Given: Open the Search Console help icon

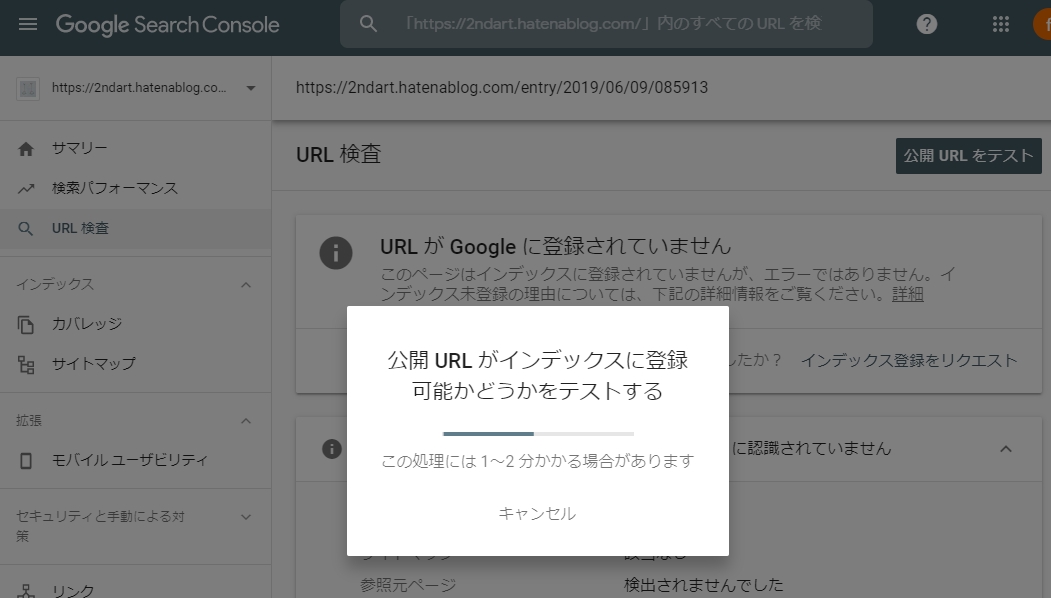Looking at the screenshot, I should click(x=925, y=24).
